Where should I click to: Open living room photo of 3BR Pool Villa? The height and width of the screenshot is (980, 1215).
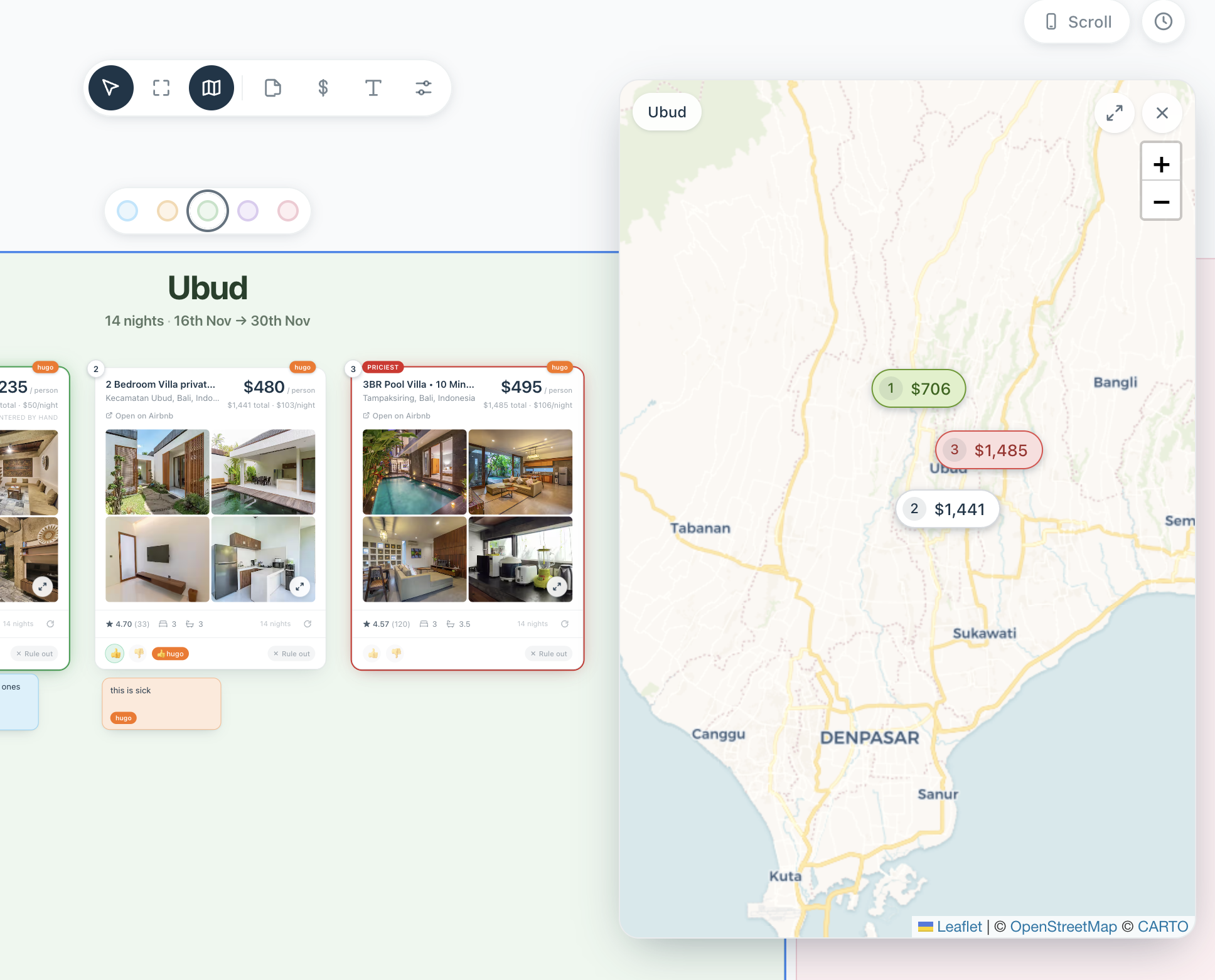point(521,472)
